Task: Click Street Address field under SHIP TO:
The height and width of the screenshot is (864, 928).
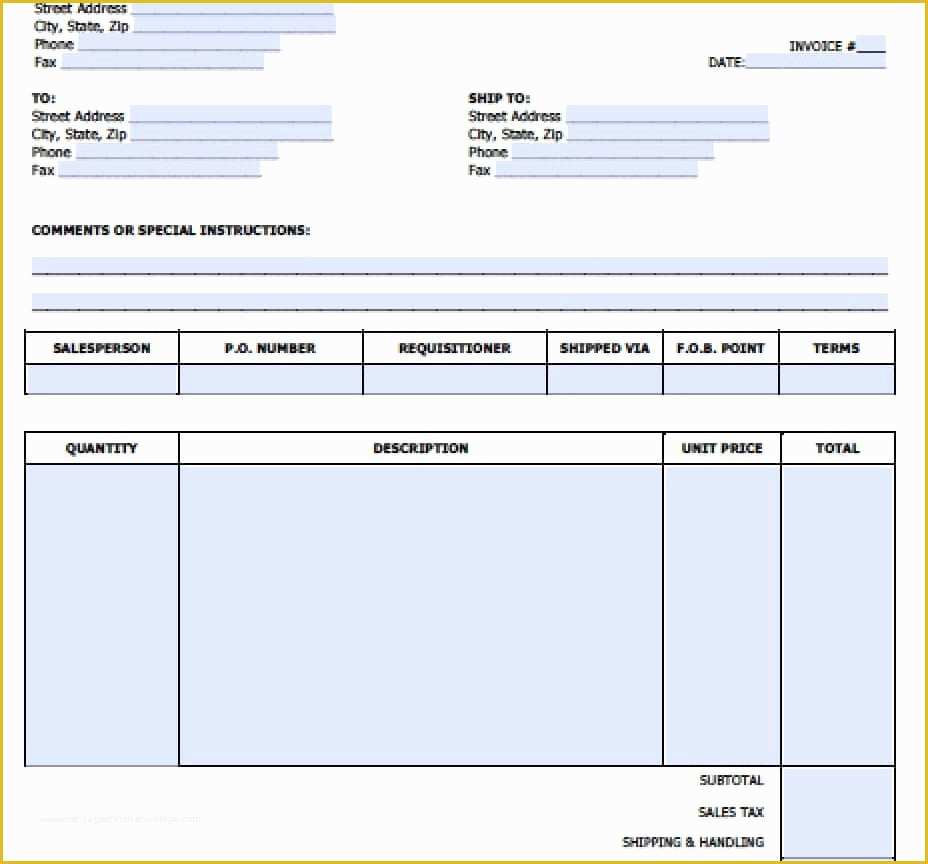Action: click(x=667, y=115)
